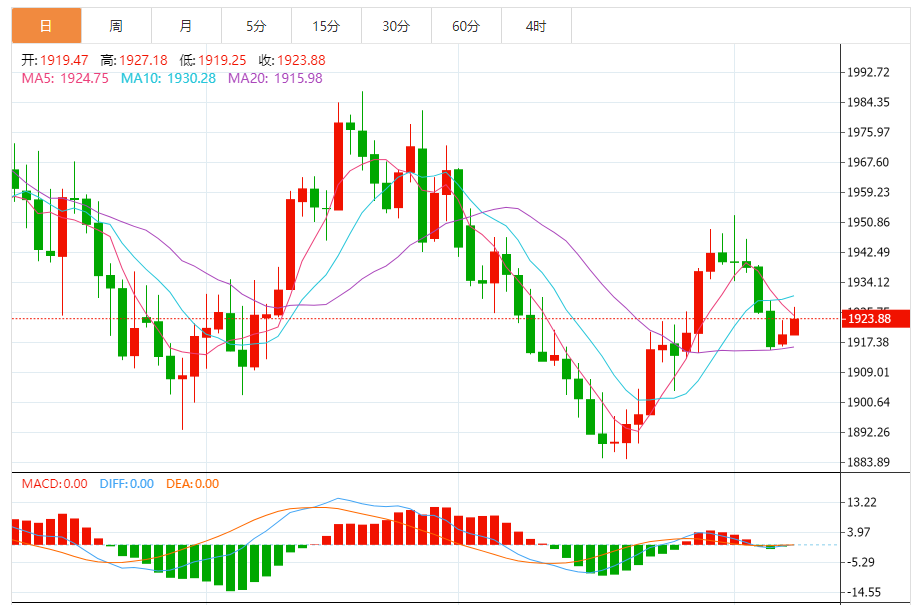Click the 高:1927.18 high price text
The height and width of the screenshot is (605, 919).
(x=134, y=60)
